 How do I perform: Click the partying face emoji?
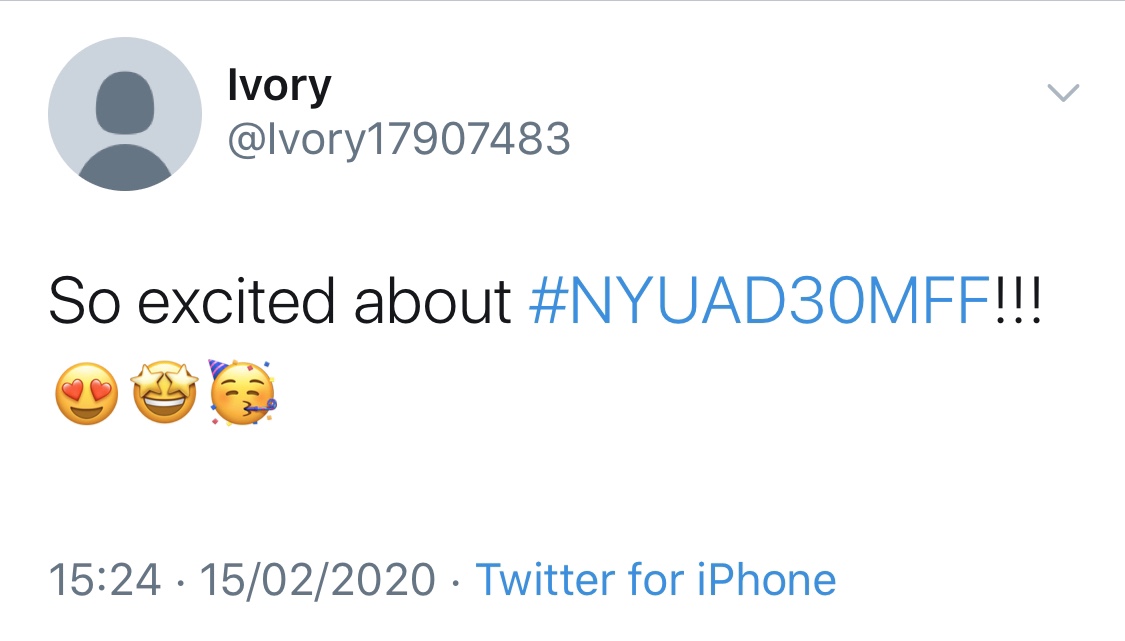(x=242, y=395)
